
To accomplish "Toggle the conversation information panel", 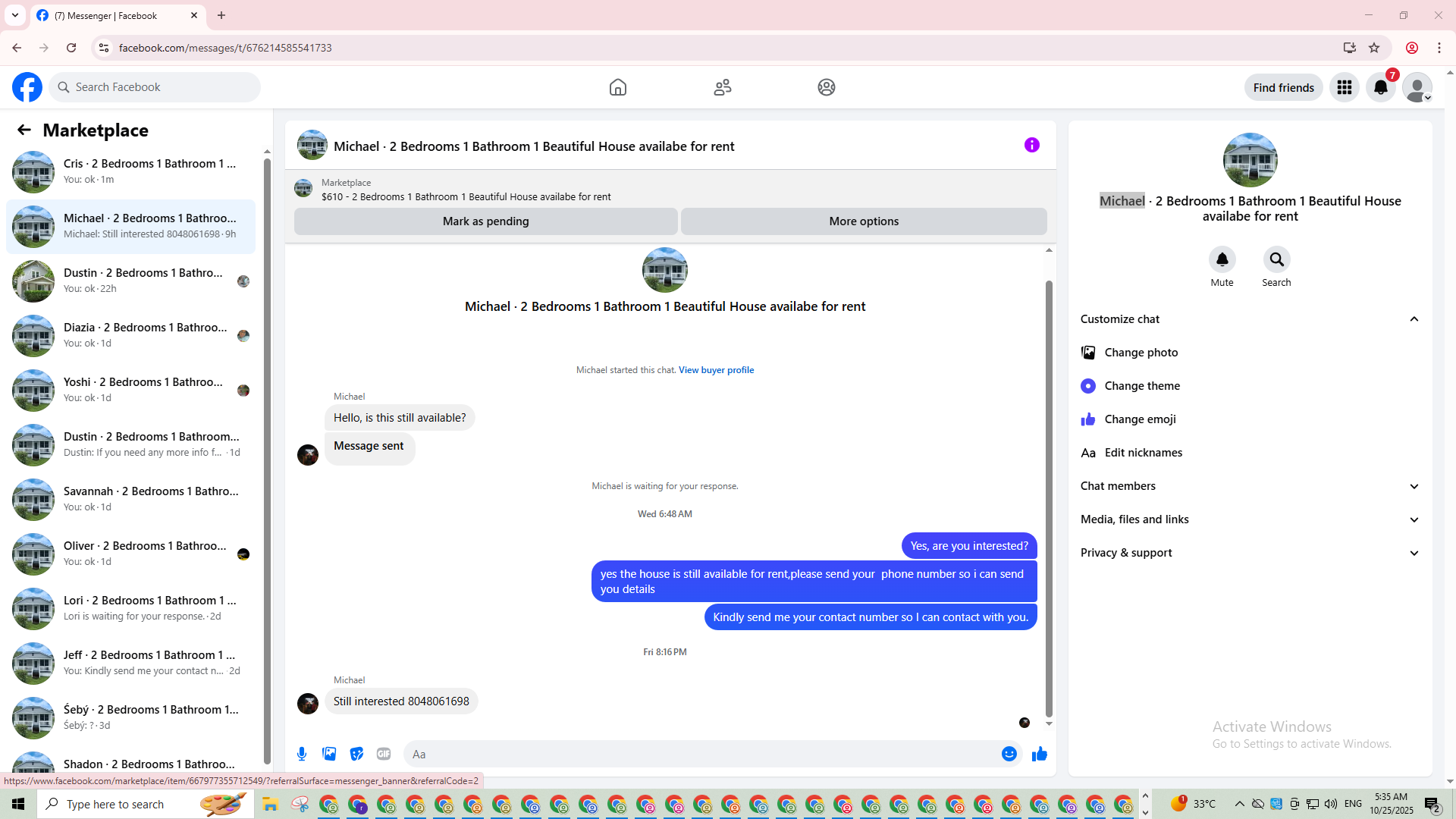I will (1031, 145).
